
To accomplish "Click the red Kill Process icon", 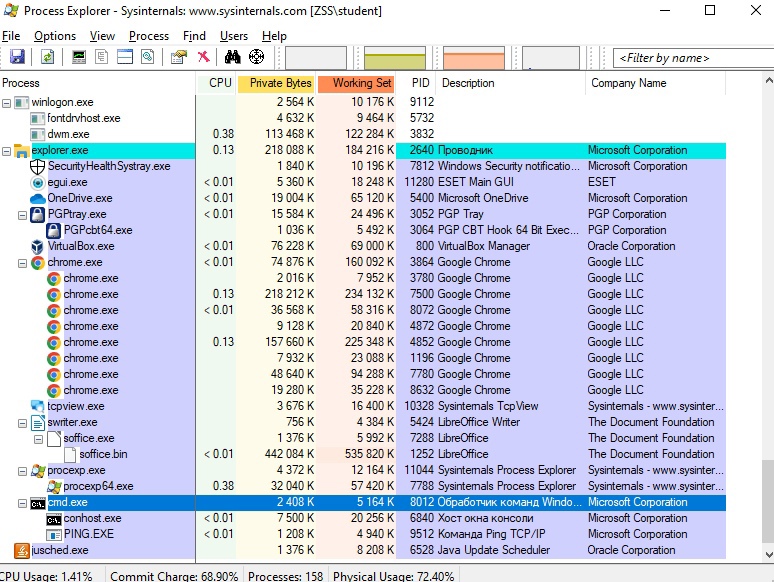I will (x=203, y=57).
